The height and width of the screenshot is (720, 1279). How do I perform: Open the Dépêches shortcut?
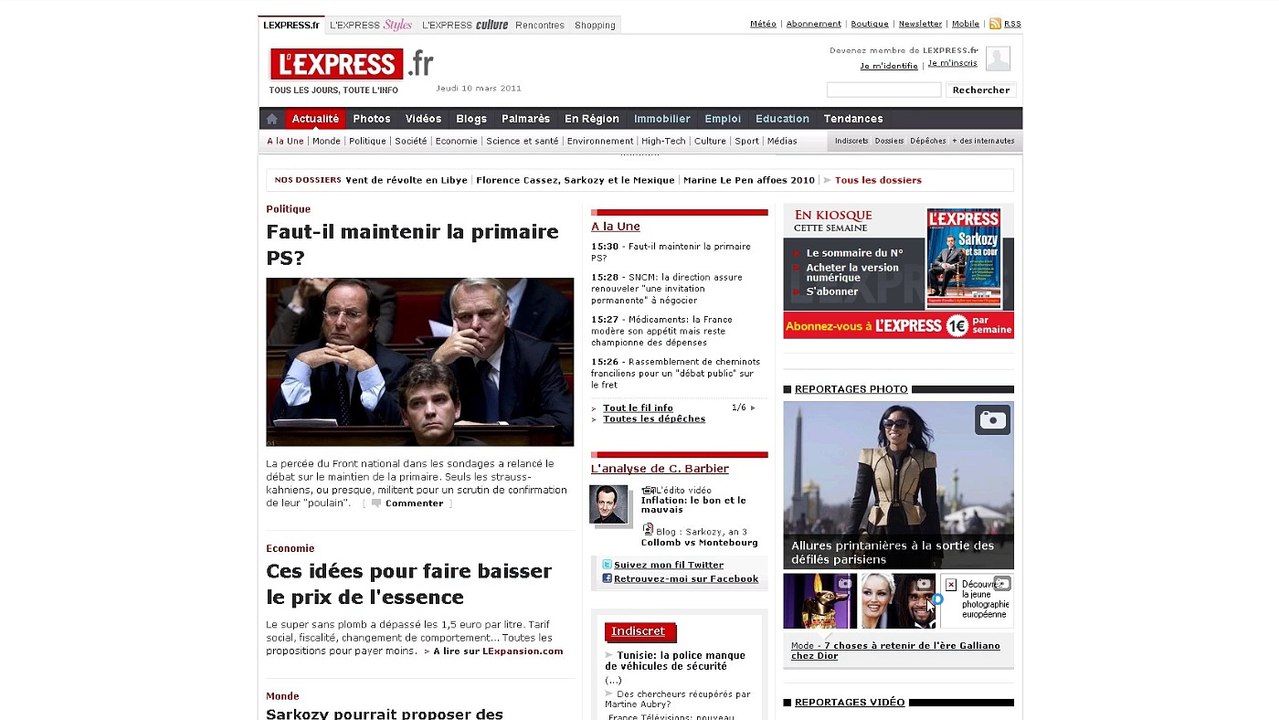(x=928, y=141)
